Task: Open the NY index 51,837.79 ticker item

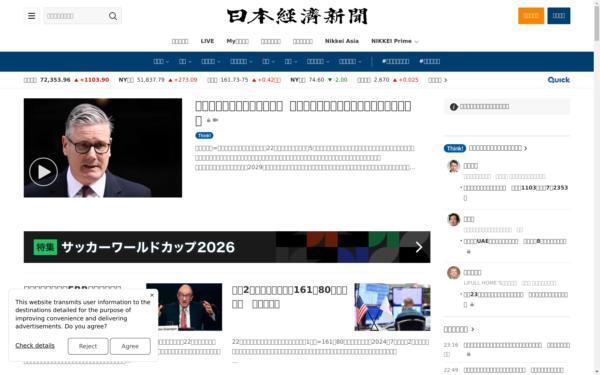Action: pos(158,80)
